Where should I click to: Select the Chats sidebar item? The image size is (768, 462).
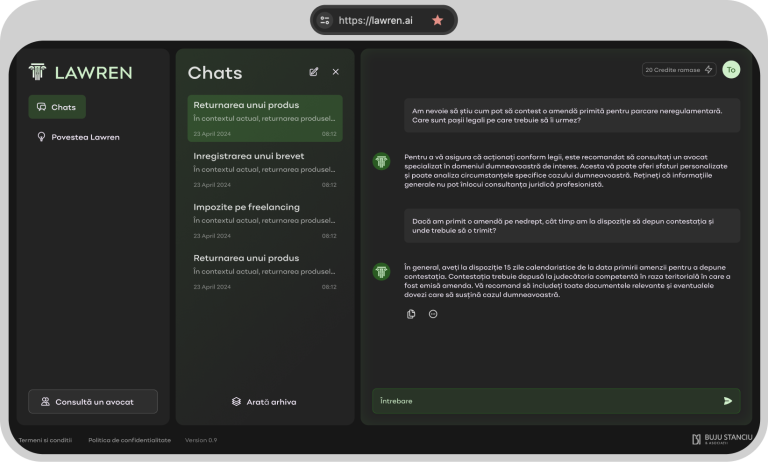(x=57, y=107)
